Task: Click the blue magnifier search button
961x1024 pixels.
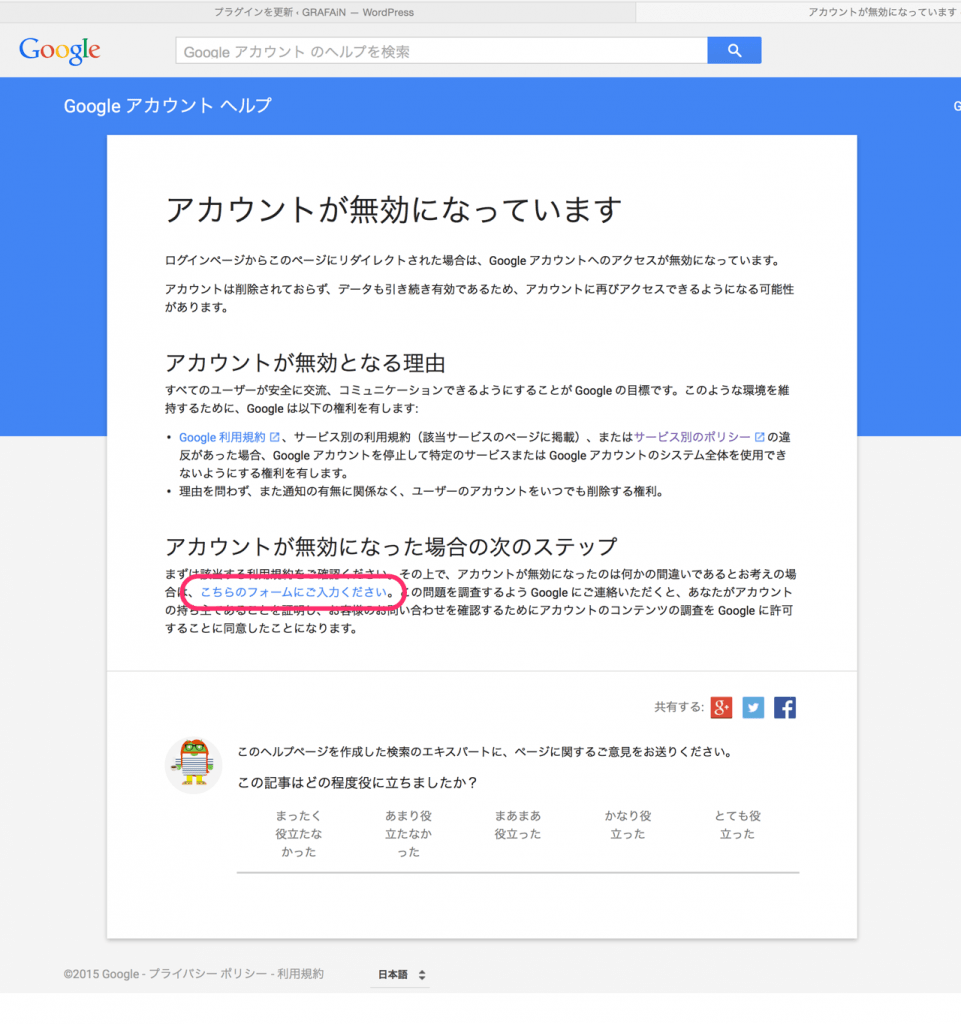Action: pos(734,50)
